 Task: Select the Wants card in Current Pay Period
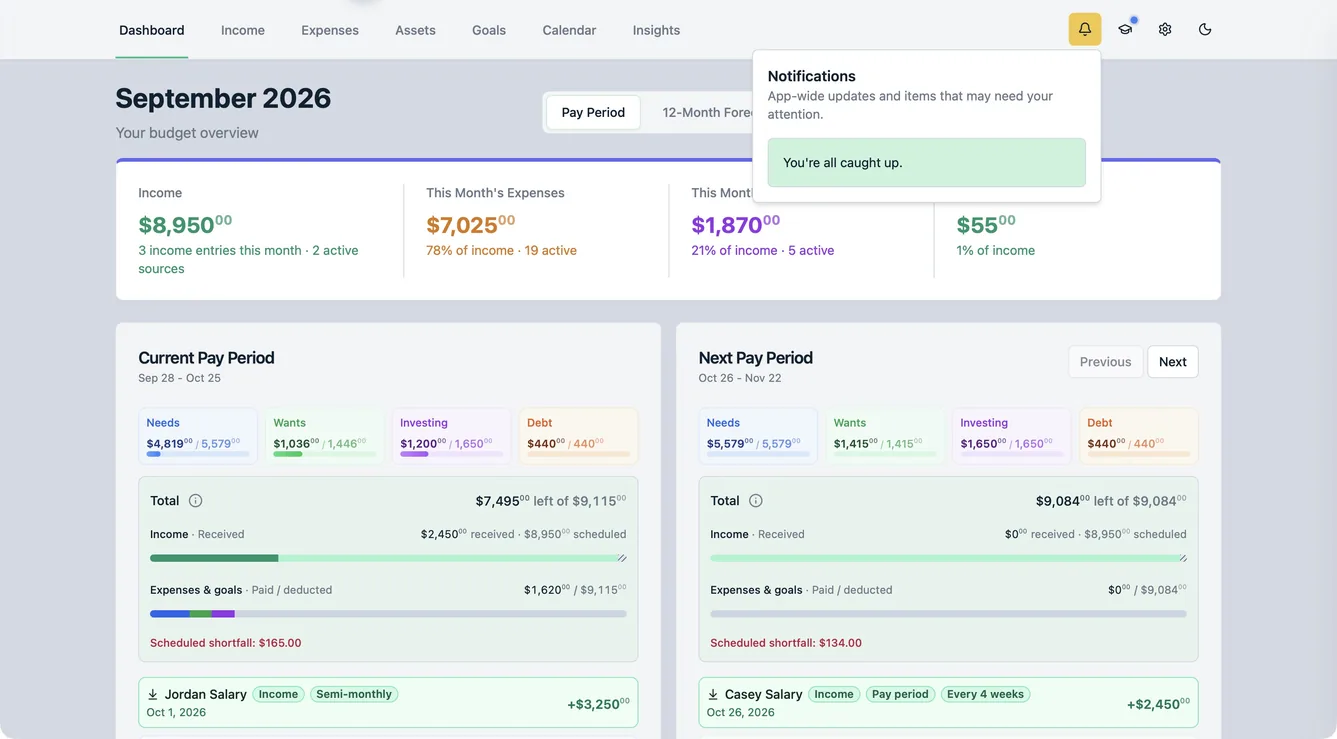coord(325,436)
